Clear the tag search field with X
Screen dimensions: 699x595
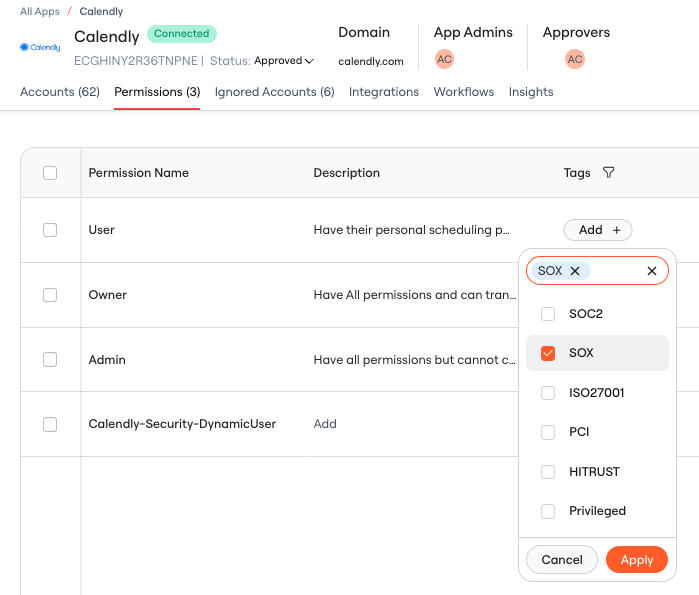coord(652,271)
